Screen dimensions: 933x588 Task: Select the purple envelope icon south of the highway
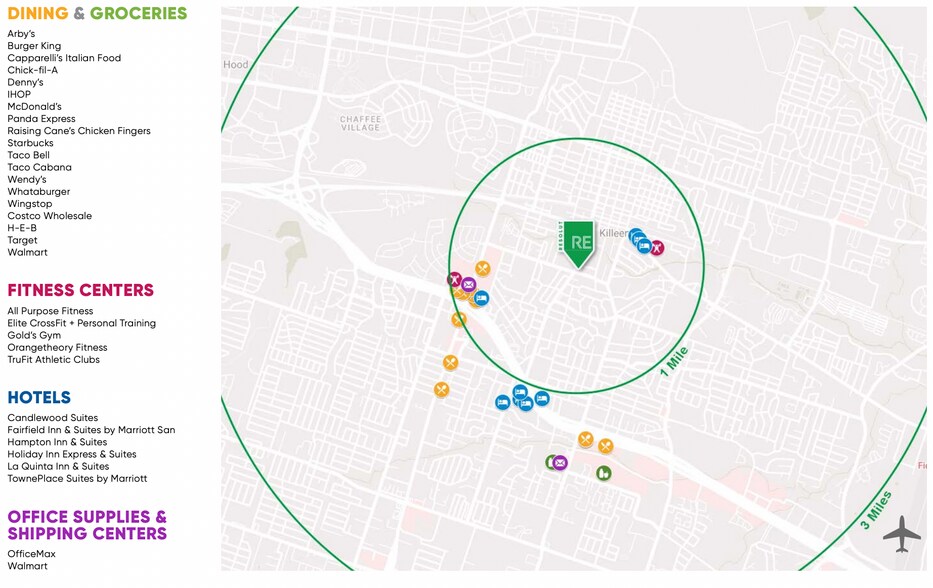(x=560, y=463)
